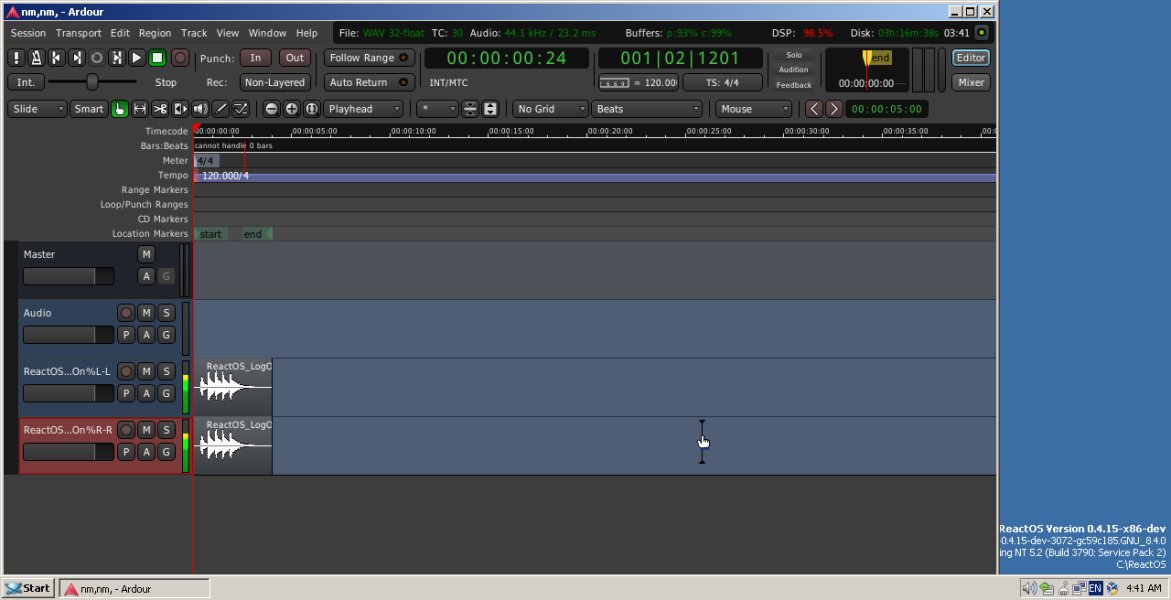Nudge earlier using the left arrow button

814,109
